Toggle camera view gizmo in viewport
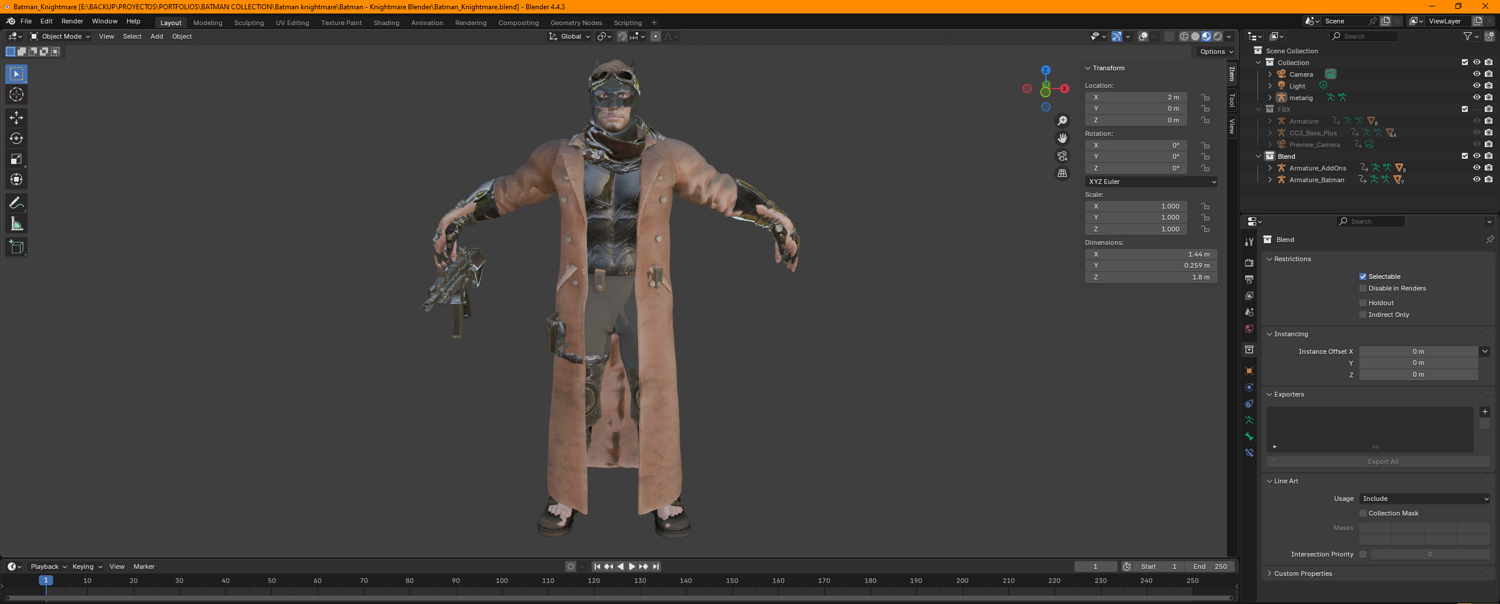The width and height of the screenshot is (1500, 604). tap(1062, 156)
